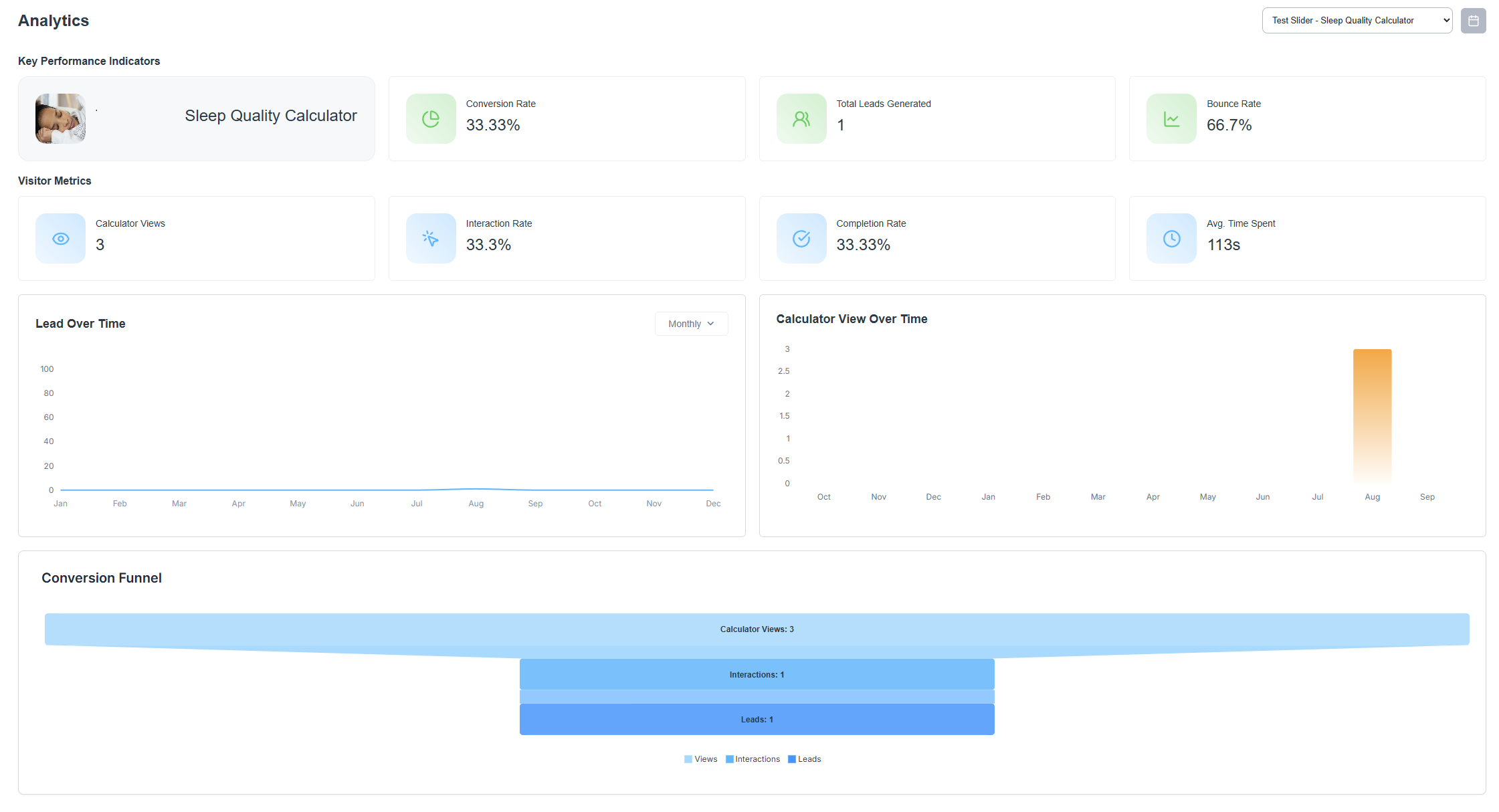Viewport: 1499px width, 812px height.
Task: Click the Completion Rate checkmark icon
Action: [x=801, y=239]
